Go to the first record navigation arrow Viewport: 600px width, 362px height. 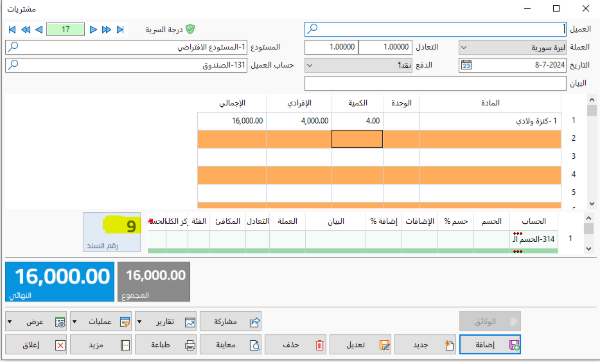coord(12,29)
